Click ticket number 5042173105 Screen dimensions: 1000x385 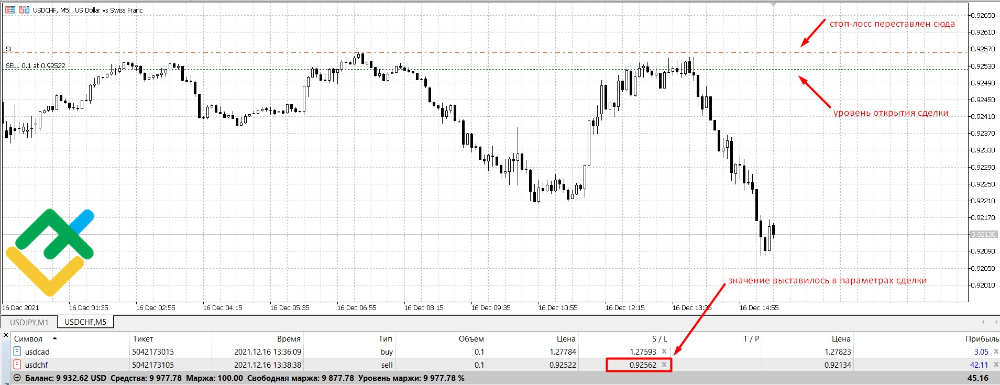coord(154,365)
